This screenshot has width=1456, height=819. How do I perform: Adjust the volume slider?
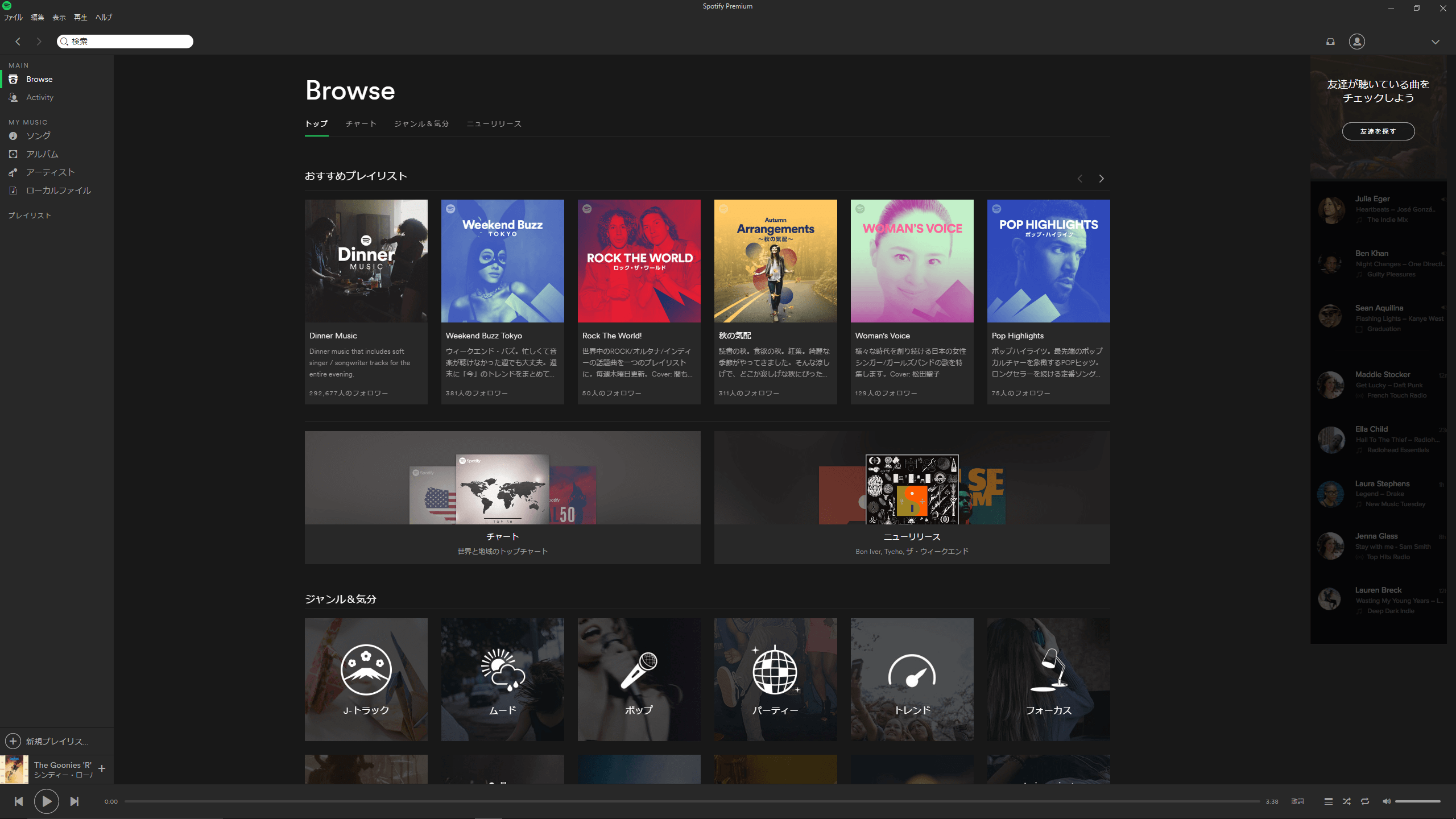1417,801
